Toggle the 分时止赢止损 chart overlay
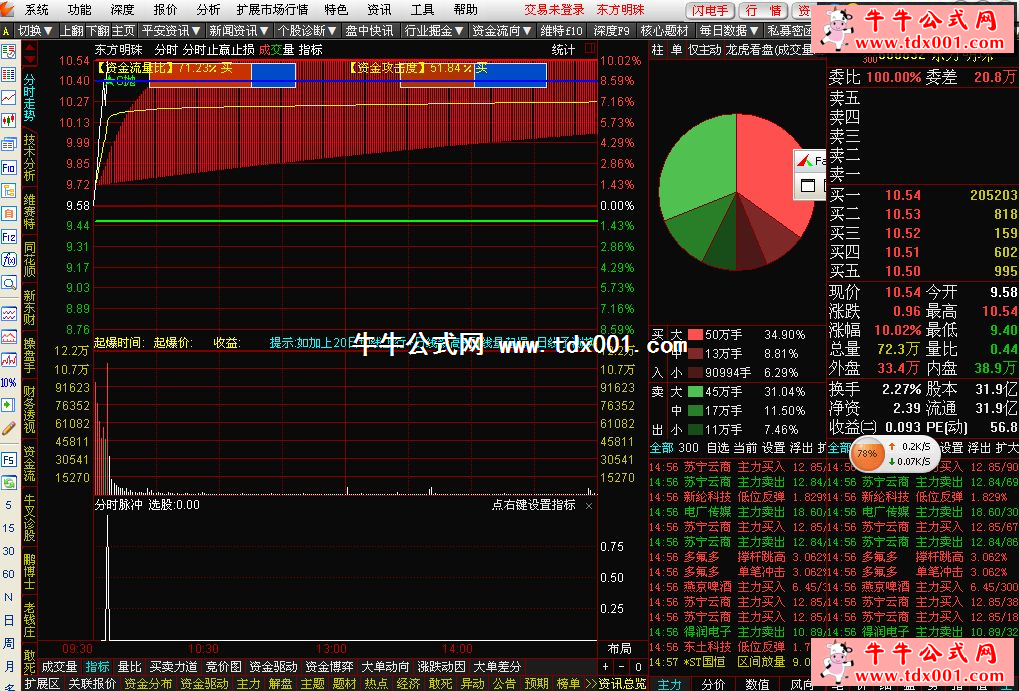Image resolution: width=1019 pixels, height=691 pixels. point(218,50)
